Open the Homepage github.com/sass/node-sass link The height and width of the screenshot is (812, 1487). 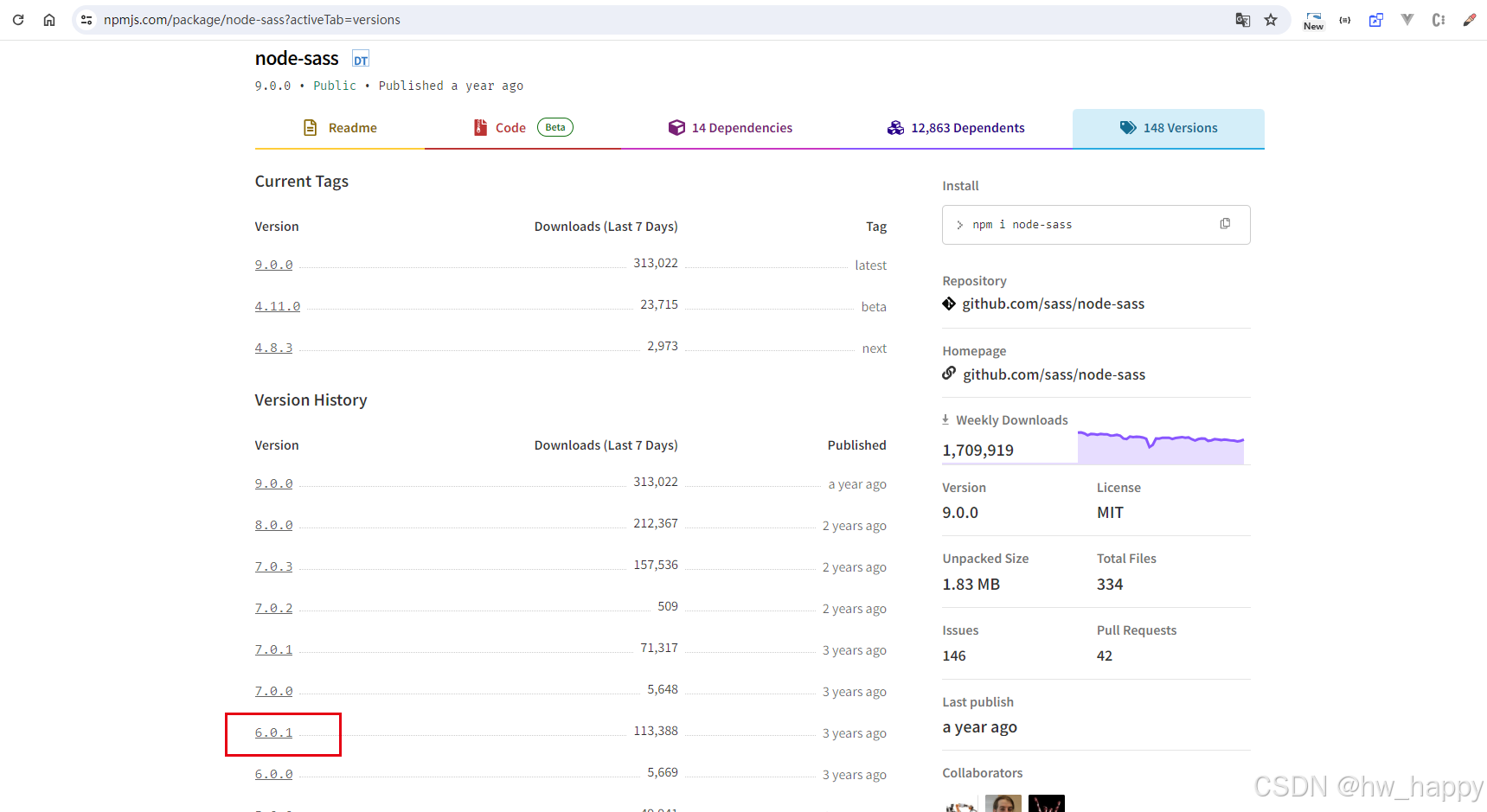coord(1054,374)
